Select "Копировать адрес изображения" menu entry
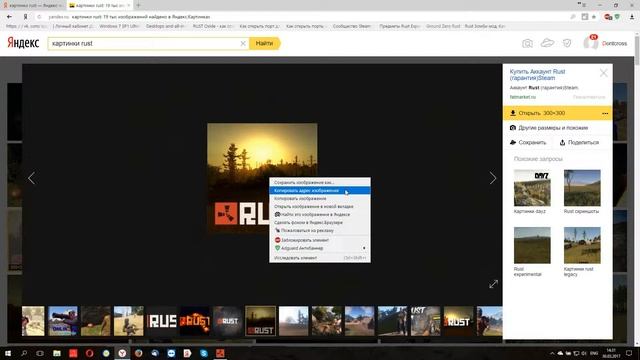 320,191
